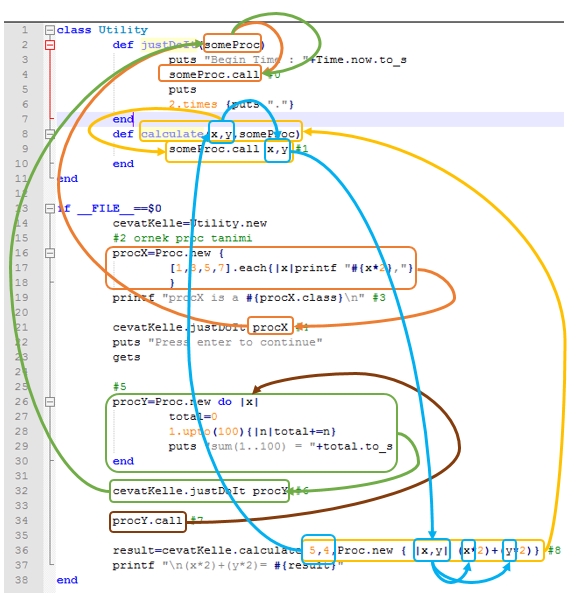Collapse the def calculate fold marker
Viewport: 581px width, 607px height.
click(x=50, y=134)
